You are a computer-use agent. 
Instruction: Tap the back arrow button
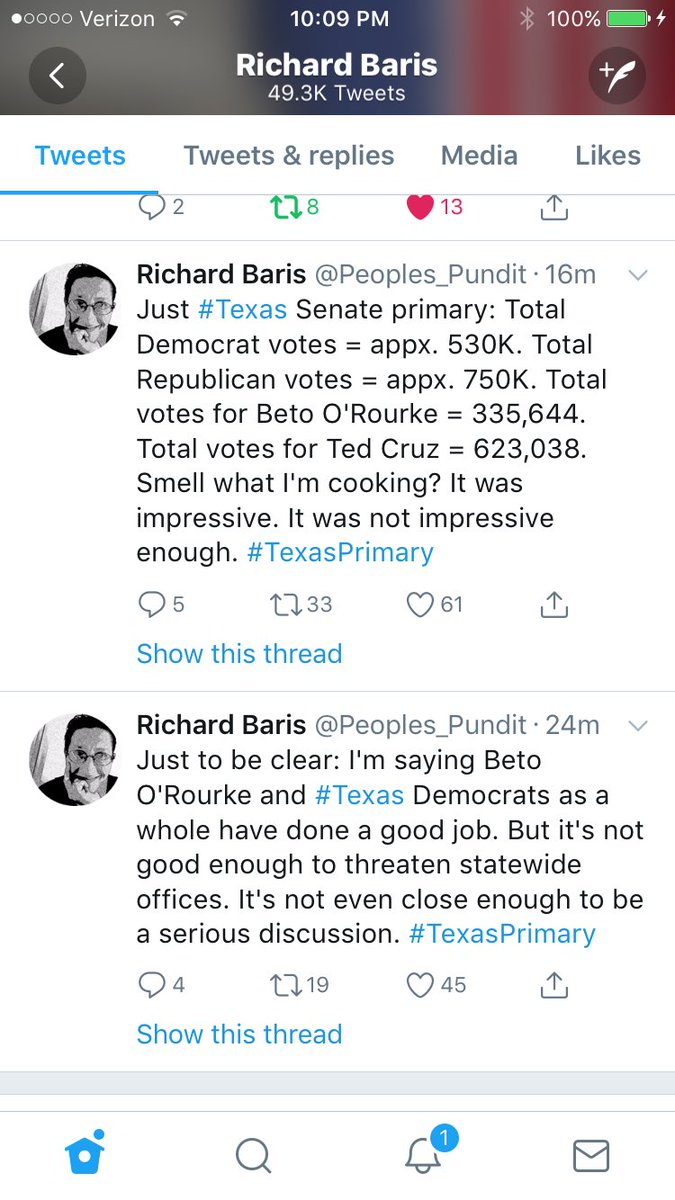[57, 76]
